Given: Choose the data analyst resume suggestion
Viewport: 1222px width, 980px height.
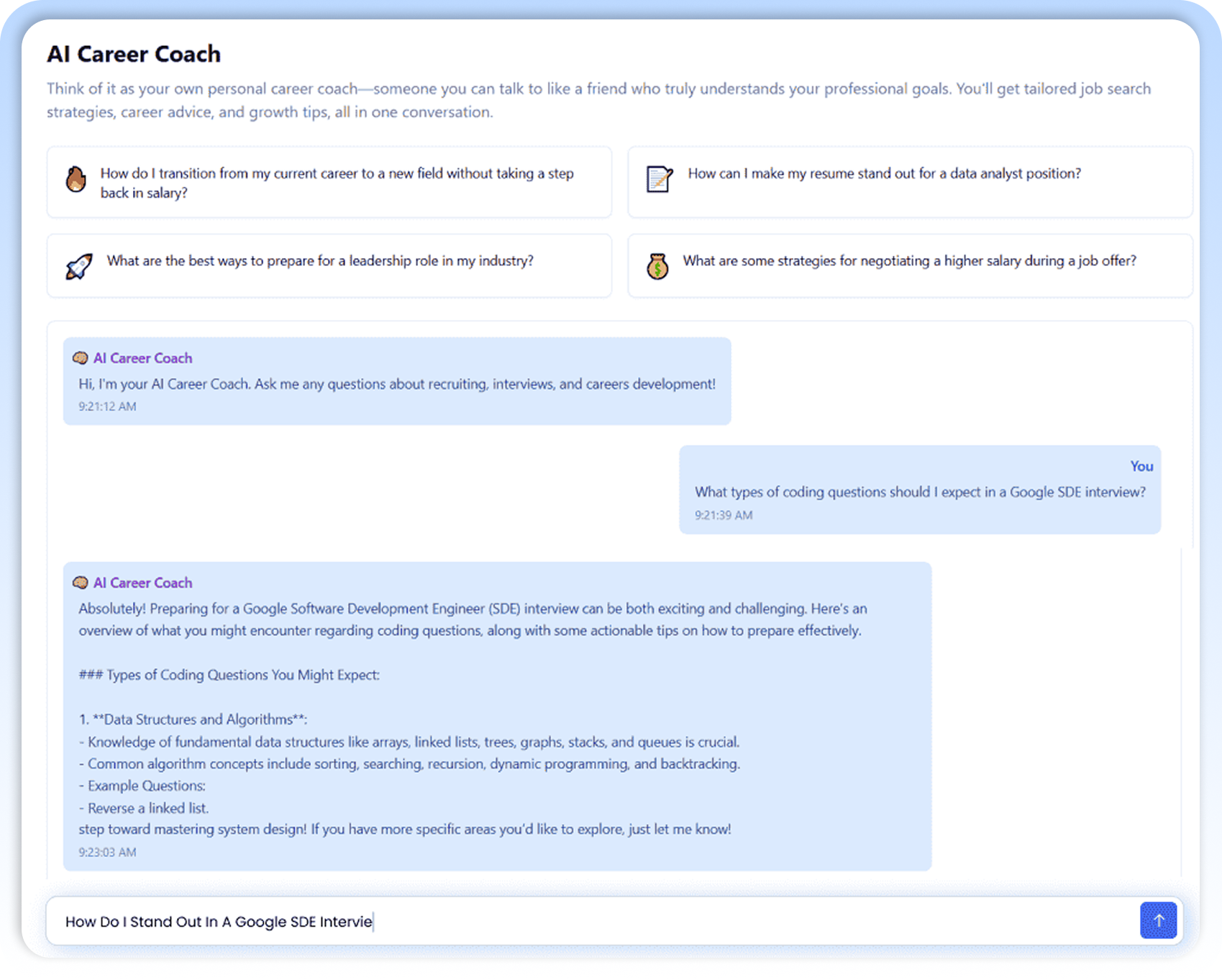Looking at the screenshot, I should point(884,174).
